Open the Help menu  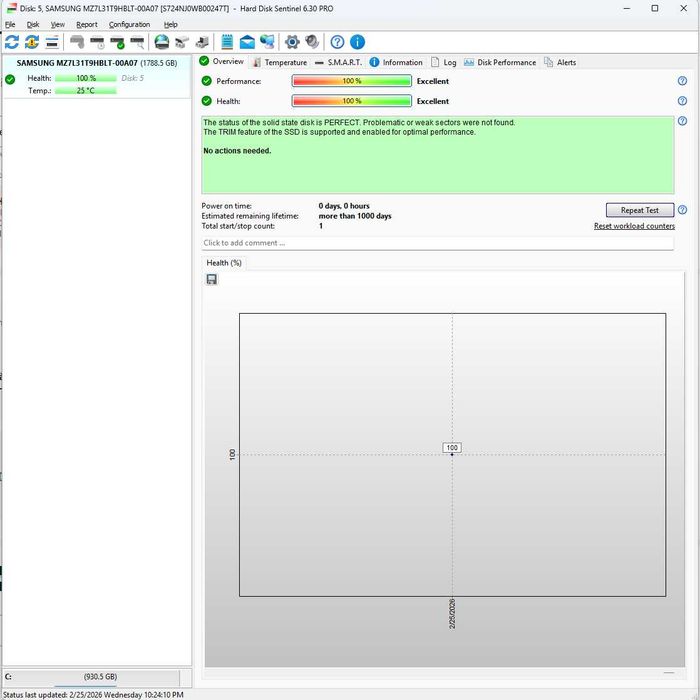point(171,25)
